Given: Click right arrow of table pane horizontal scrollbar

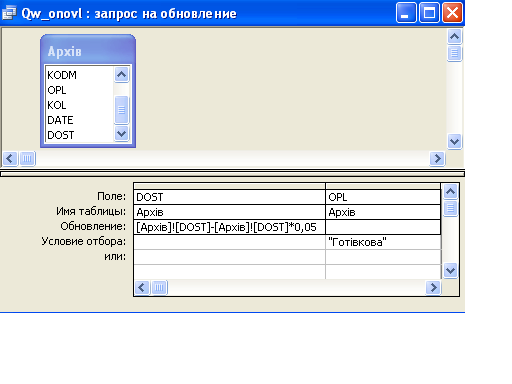Looking at the screenshot, I should click(437, 158).
